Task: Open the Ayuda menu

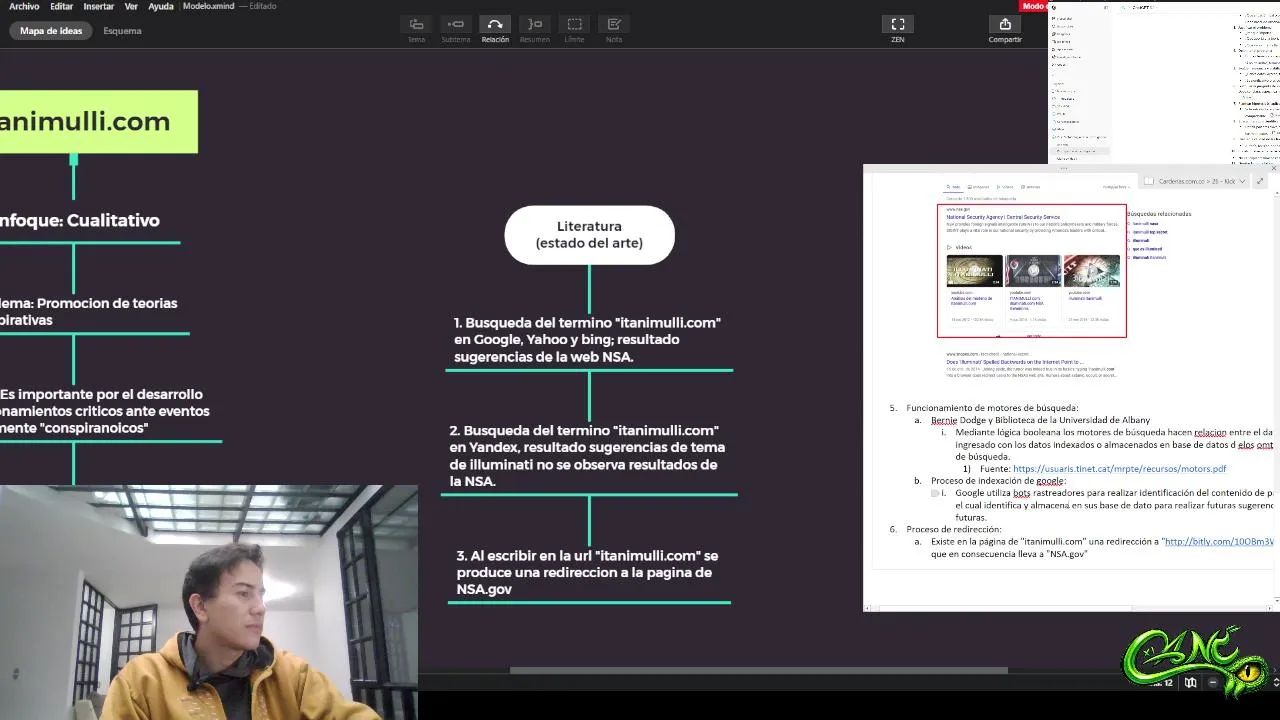Action: (x=161, y=6)
